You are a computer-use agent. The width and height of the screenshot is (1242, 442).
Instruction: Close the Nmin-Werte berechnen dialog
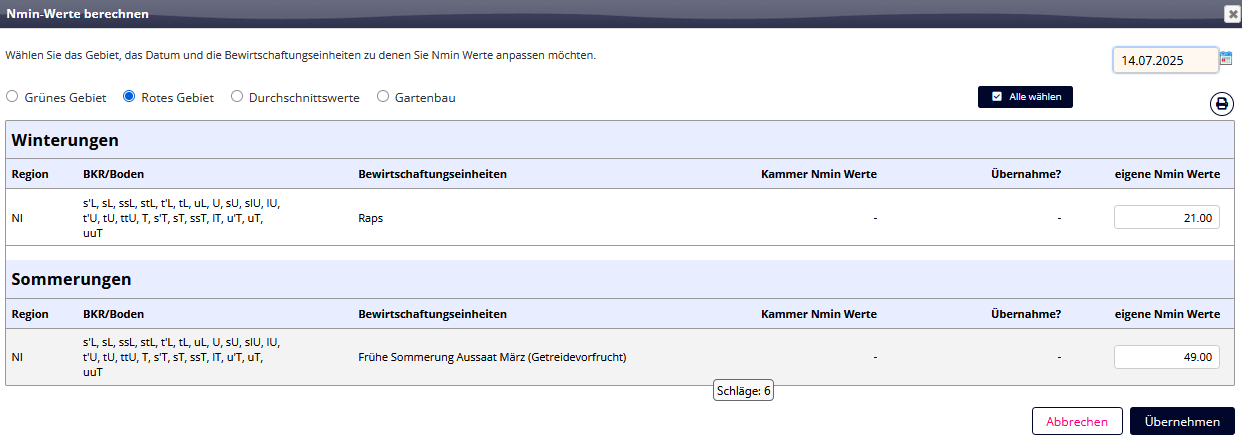1232,14
